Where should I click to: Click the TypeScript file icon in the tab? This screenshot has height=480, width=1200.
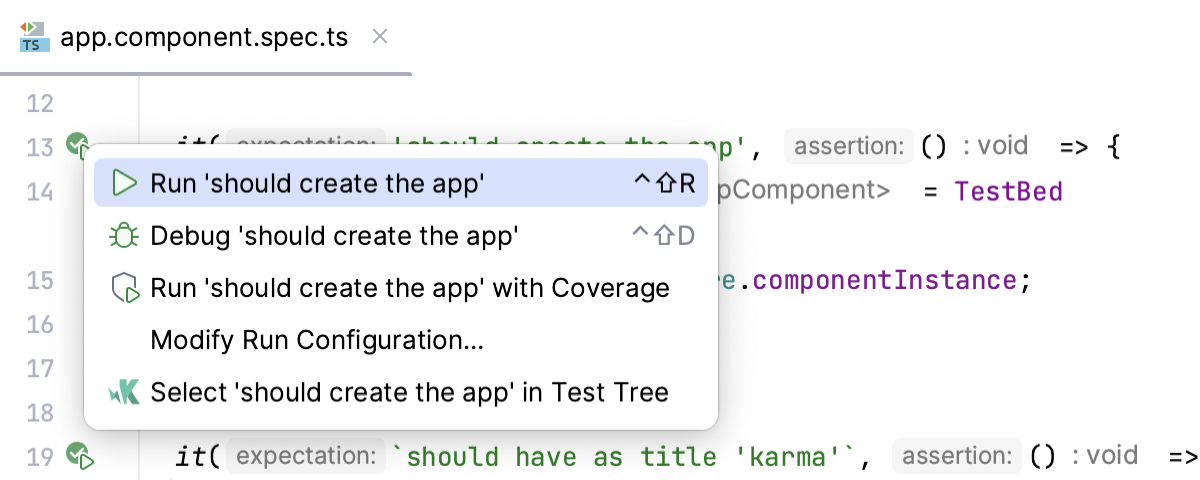click(x=34, y=37)
